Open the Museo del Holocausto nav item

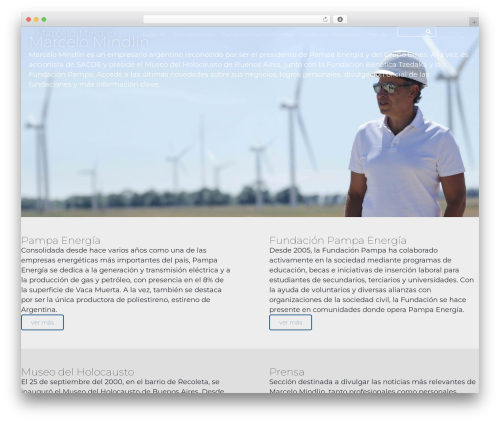click(330, 34)
